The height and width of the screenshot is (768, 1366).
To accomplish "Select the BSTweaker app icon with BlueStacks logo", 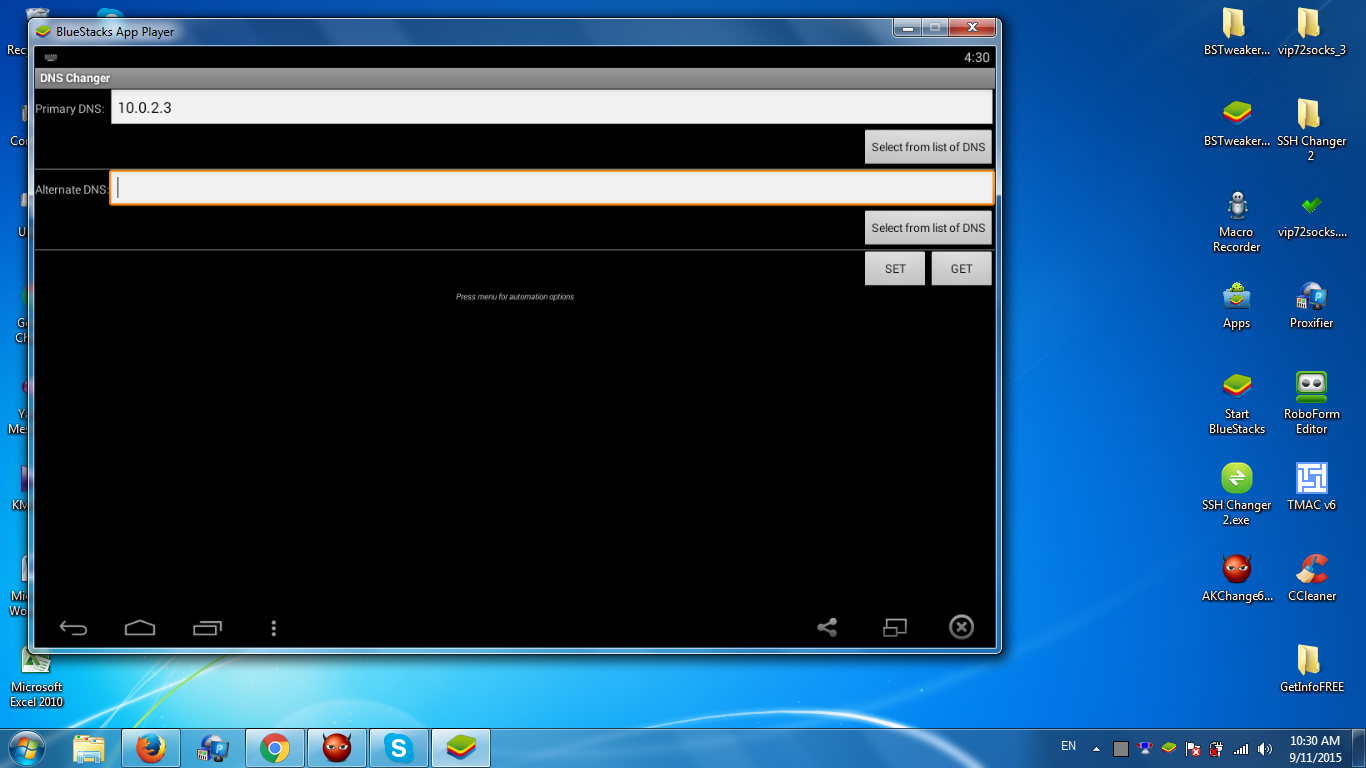I will tap(1237, 122).
